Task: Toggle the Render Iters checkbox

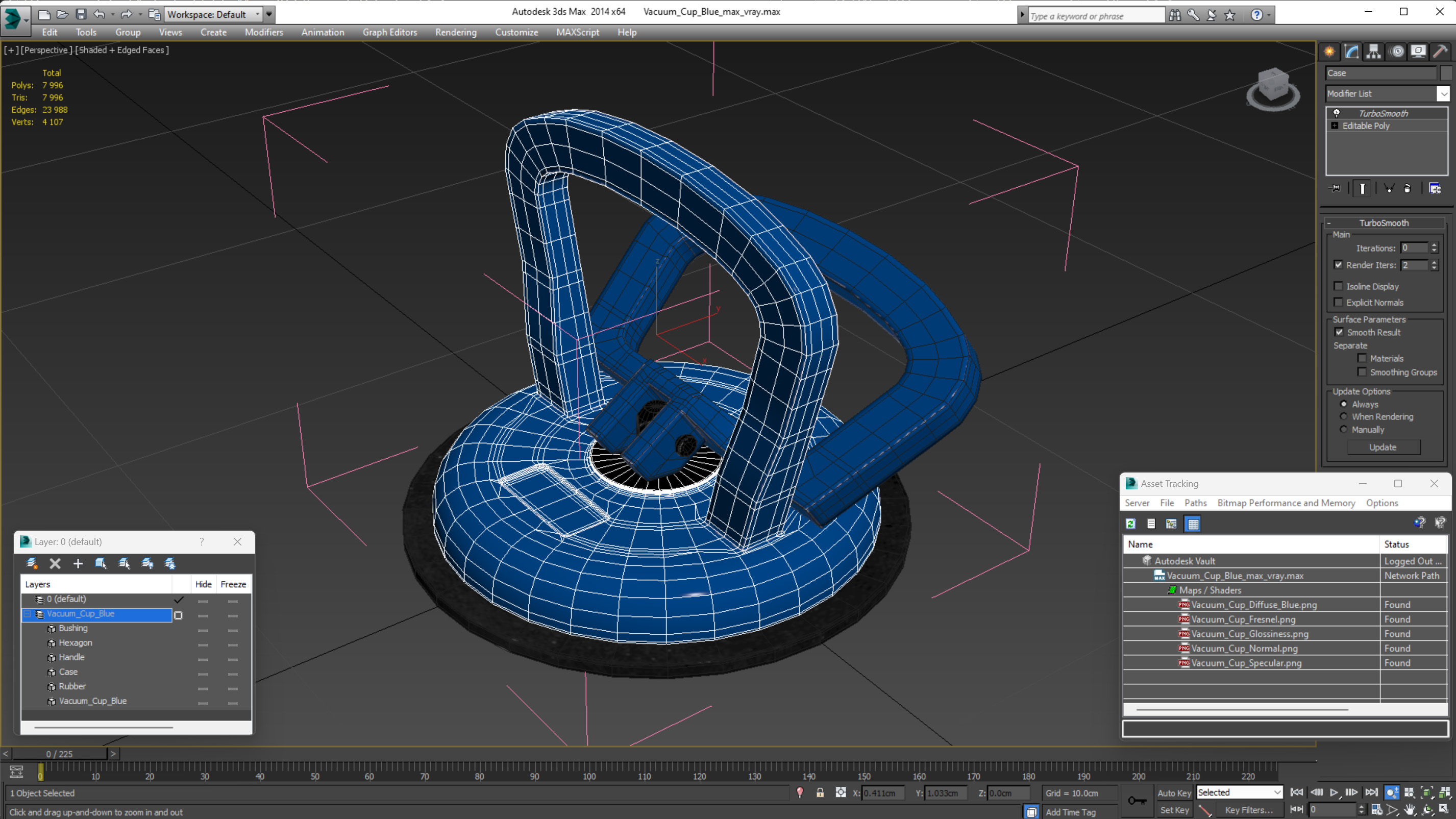Action: coord(1338,264)
